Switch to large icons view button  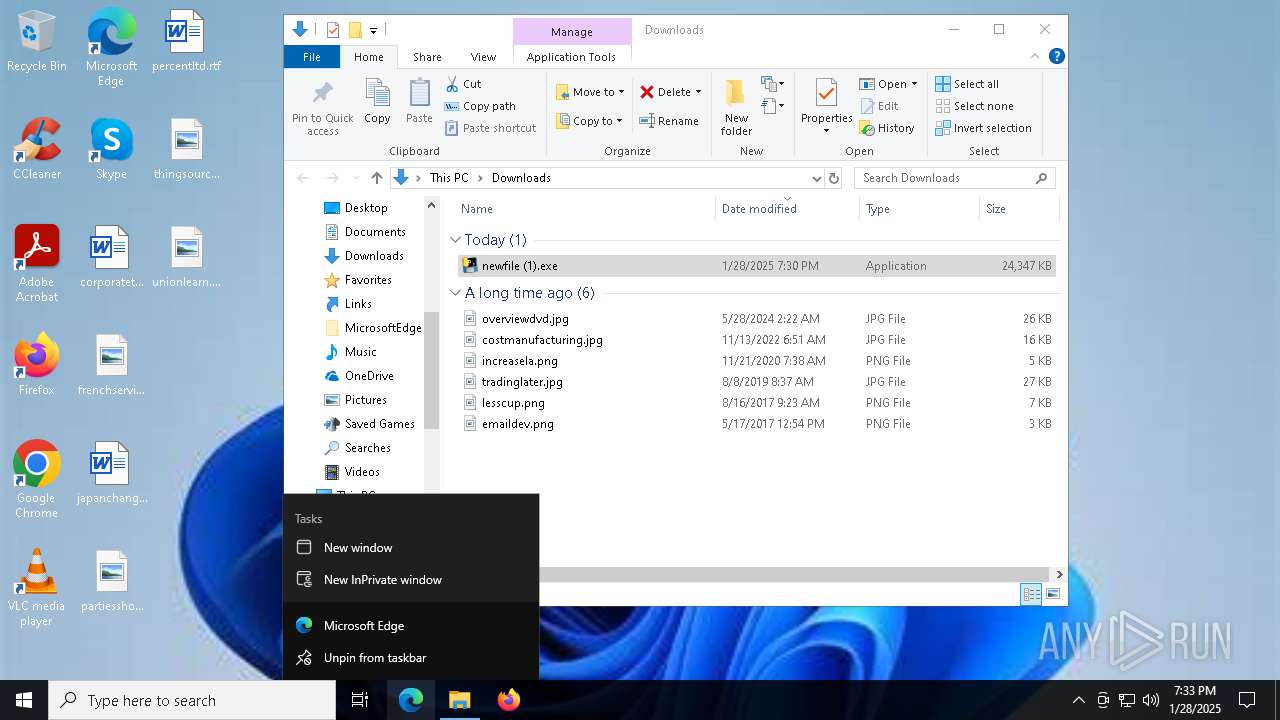(1053, 594)
